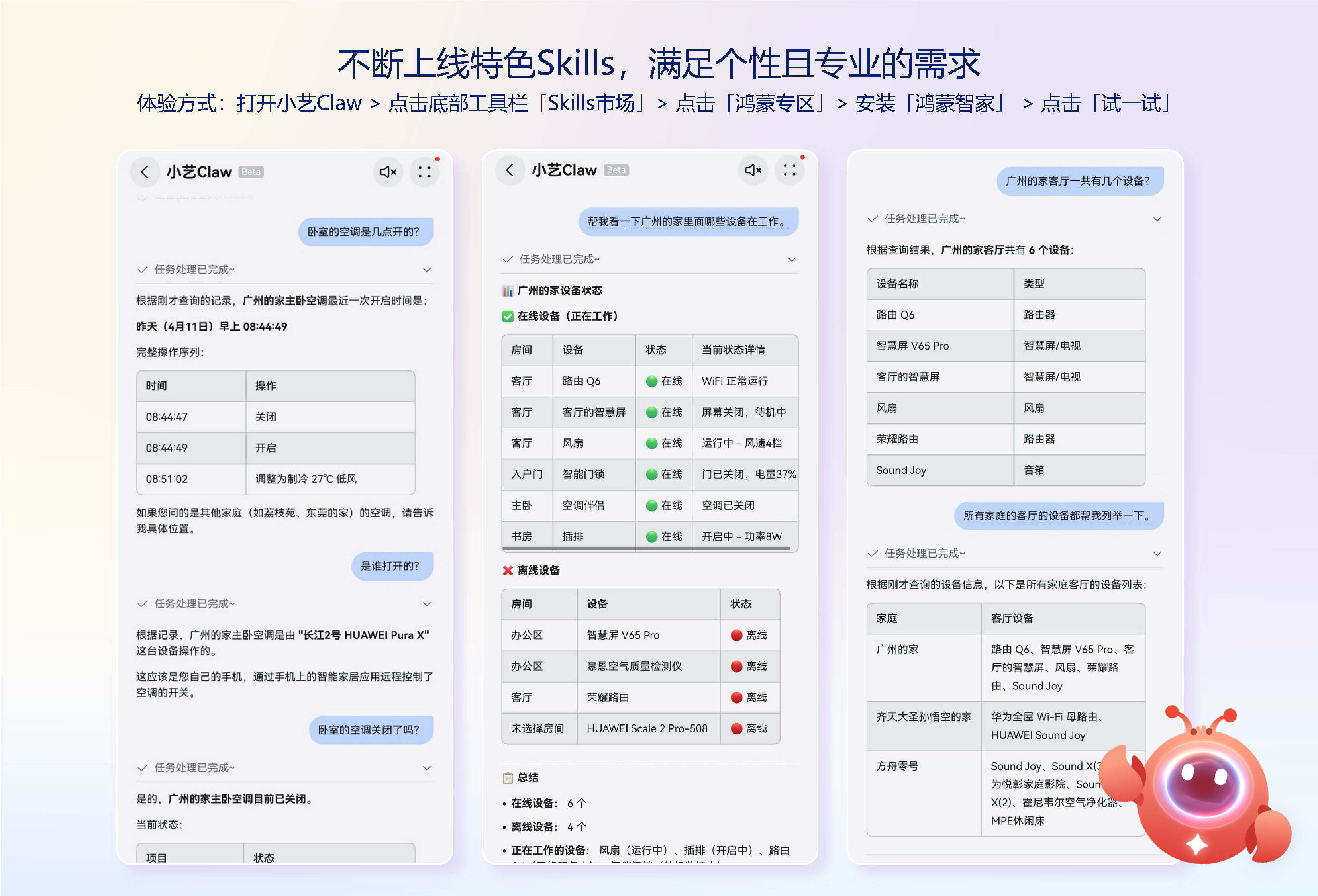Image resolution: width=1318 pixels, height=896 pixels.
Task: Expand task status below 广州的家客厅一共有几个设备
Action: pos(1157,219)
